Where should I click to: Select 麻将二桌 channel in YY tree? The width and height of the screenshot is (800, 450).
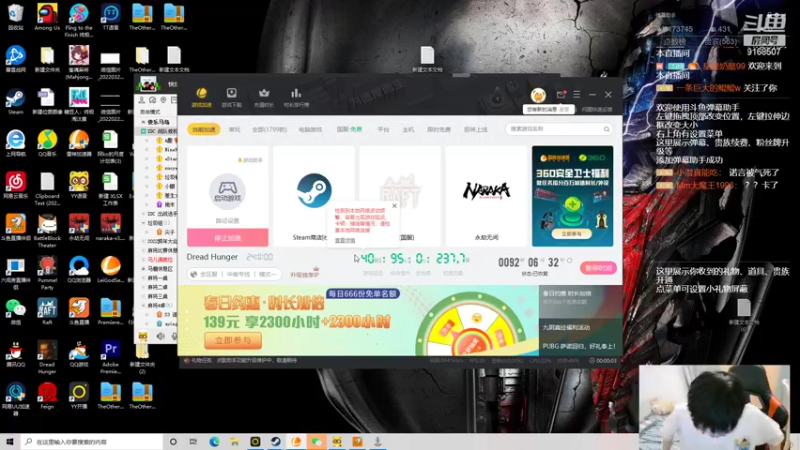157,287
